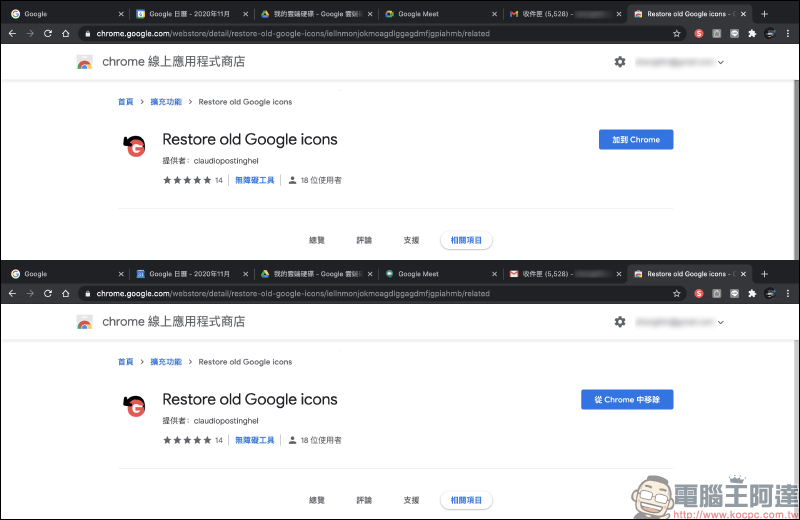Bookmark page with star in bottom address bar
Viewport: 800px width, 520px height.
(677, 293)
